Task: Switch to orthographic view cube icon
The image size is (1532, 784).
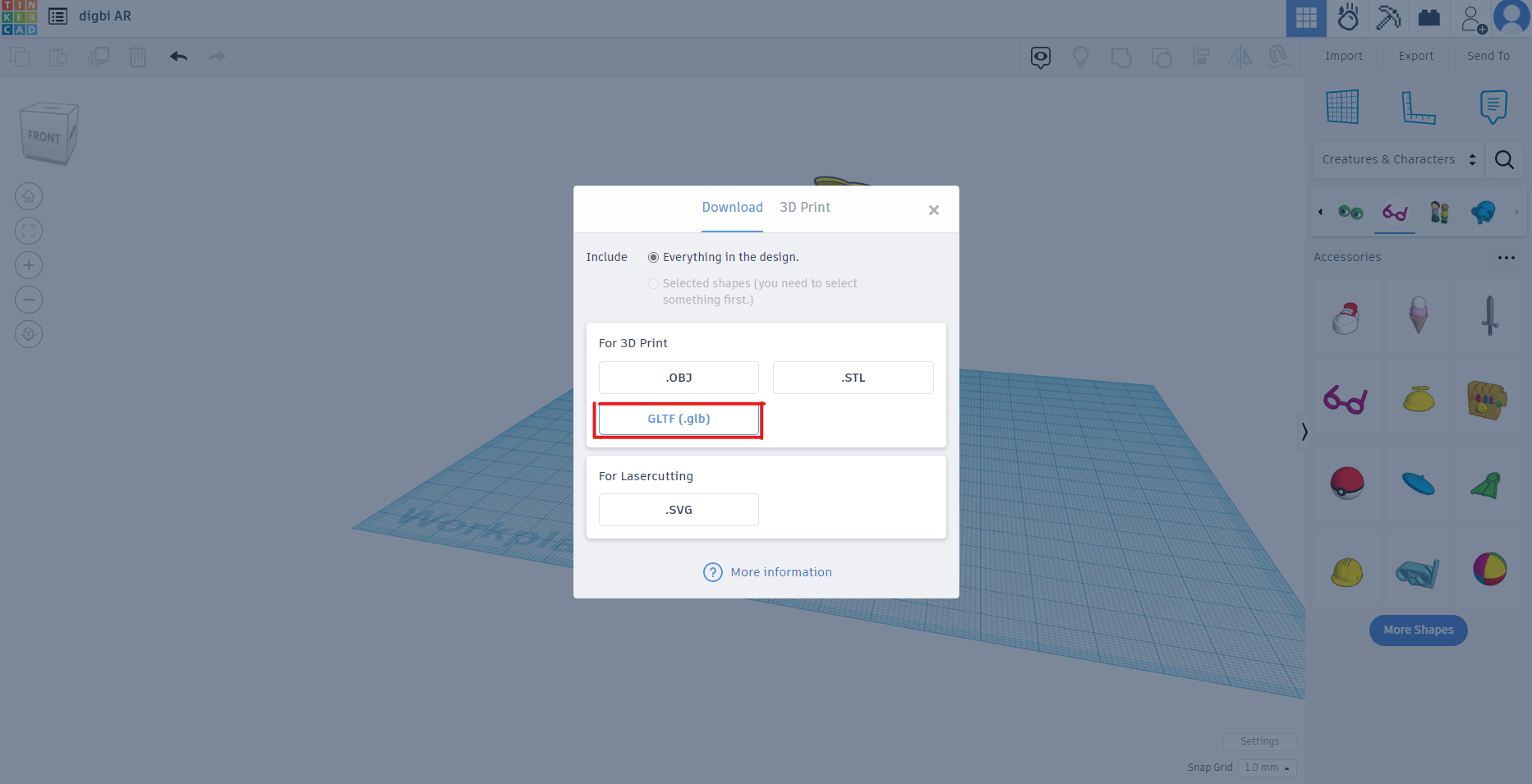Action: point(29,334)
